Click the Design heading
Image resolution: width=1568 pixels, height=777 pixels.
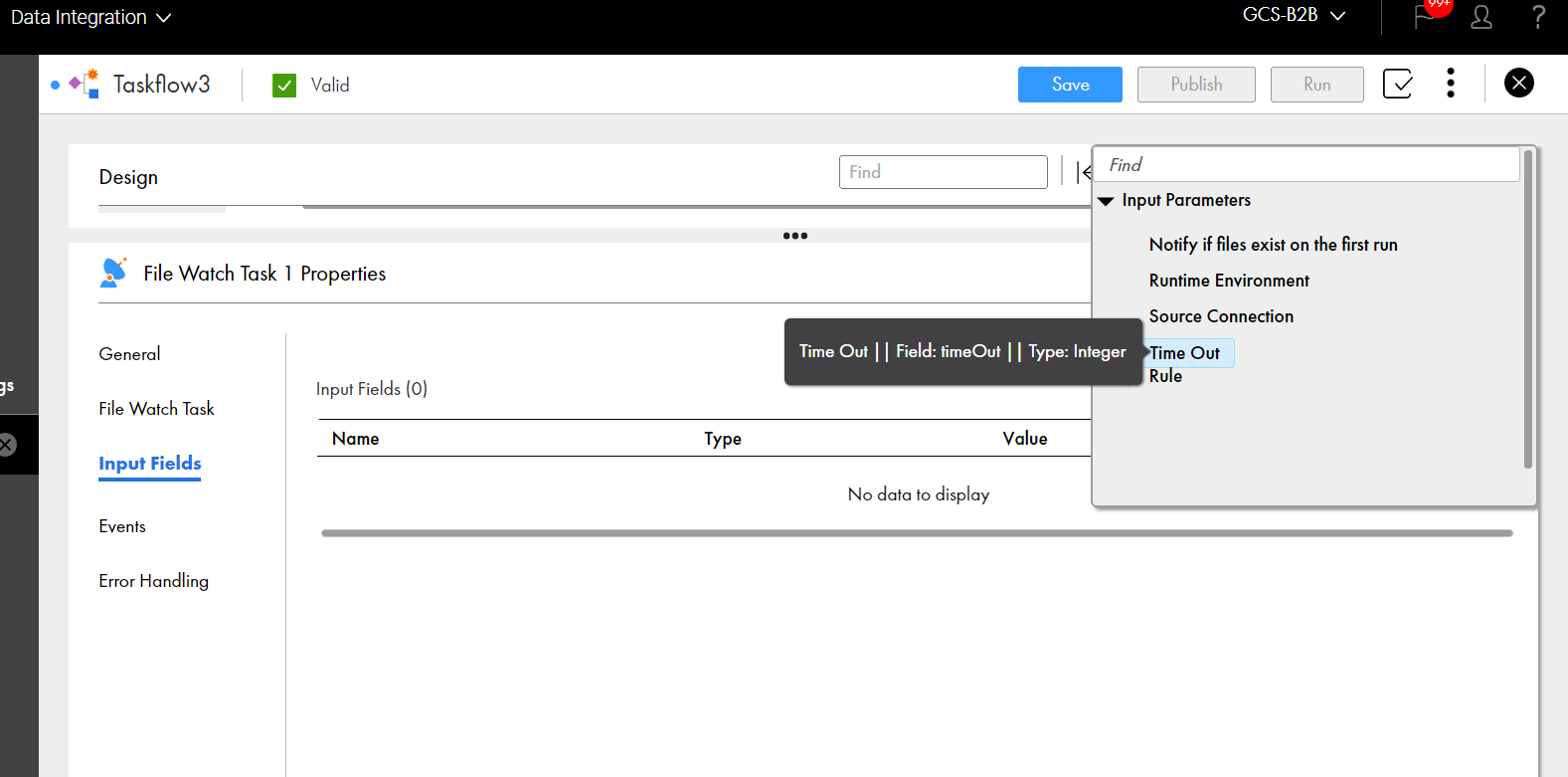coord(128,177)
